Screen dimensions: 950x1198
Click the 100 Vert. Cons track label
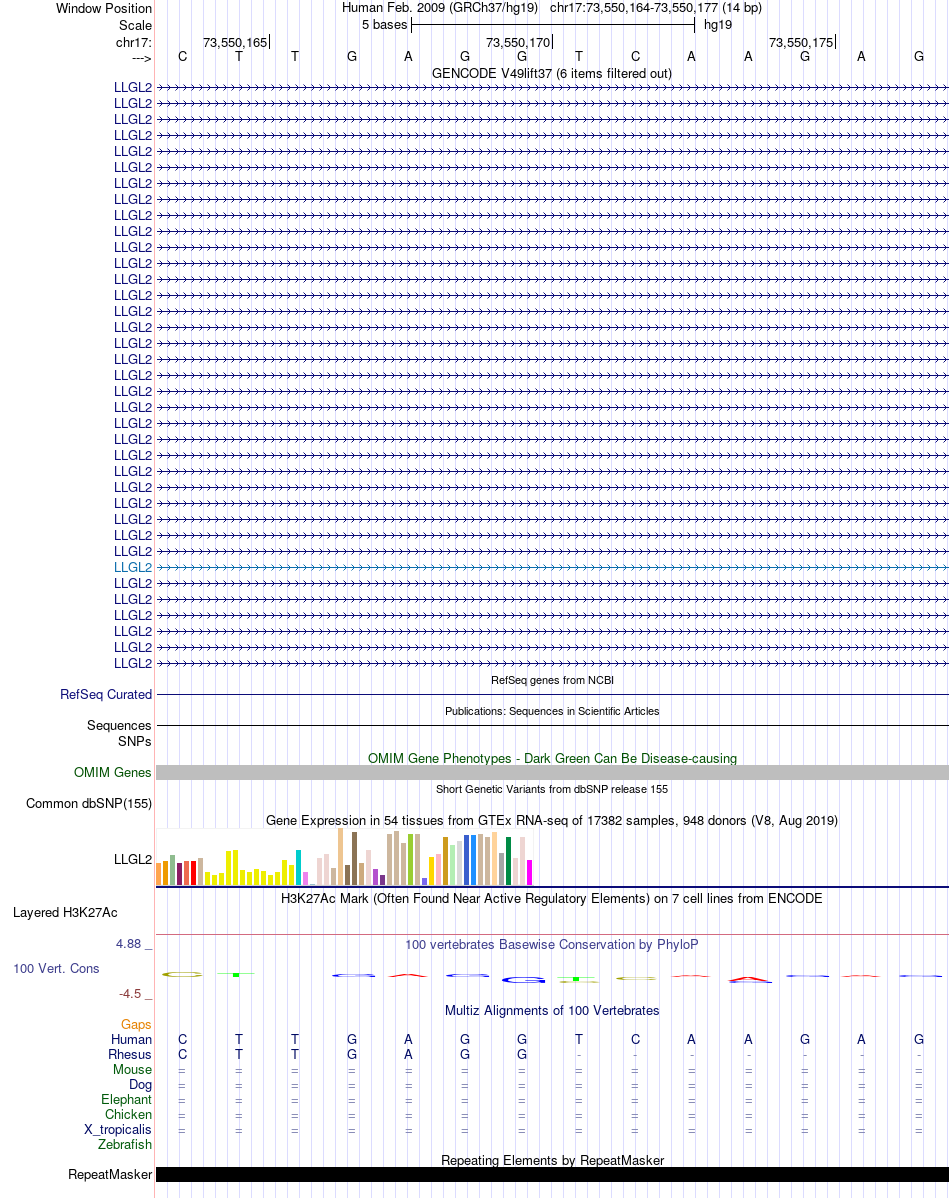pyautogui.click(x=57, y=969)
